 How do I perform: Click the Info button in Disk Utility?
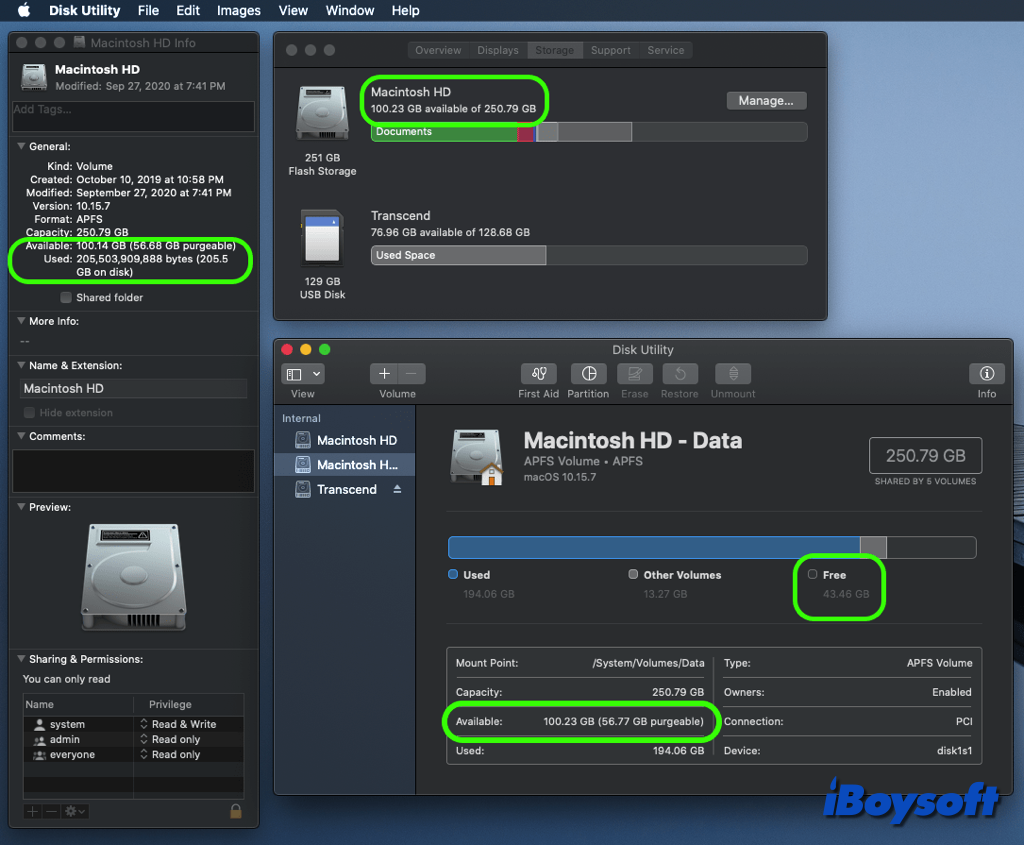pos(986,374)
